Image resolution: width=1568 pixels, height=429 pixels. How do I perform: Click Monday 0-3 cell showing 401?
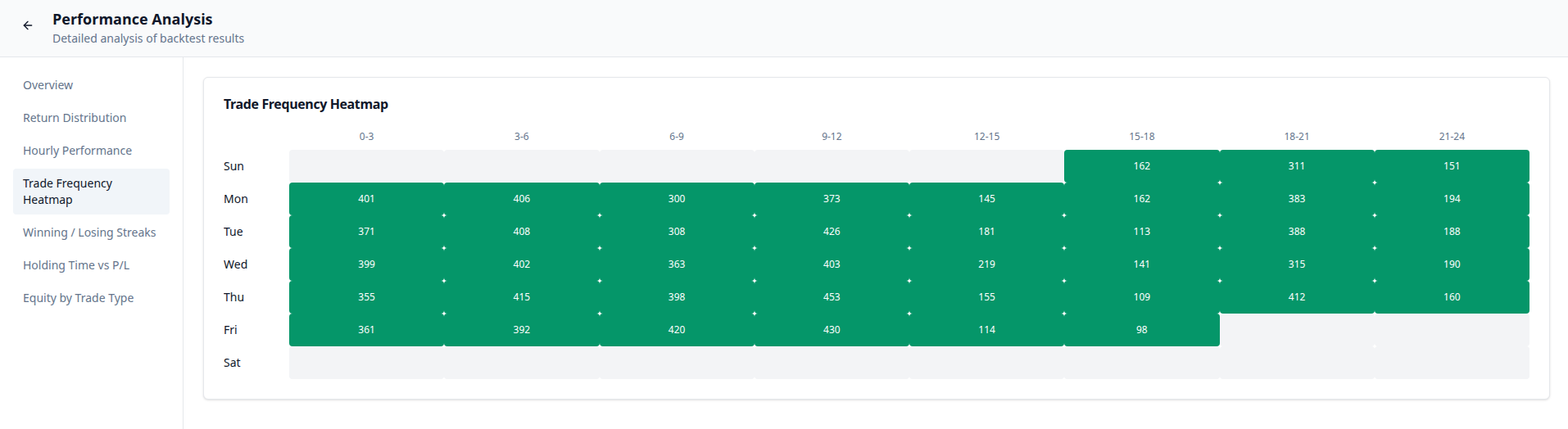point(366,199)
